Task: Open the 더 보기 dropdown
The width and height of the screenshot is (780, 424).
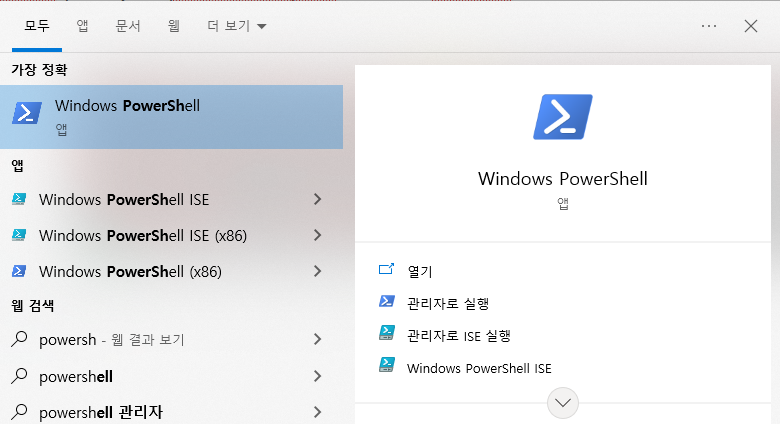Action: pos(237,26)
